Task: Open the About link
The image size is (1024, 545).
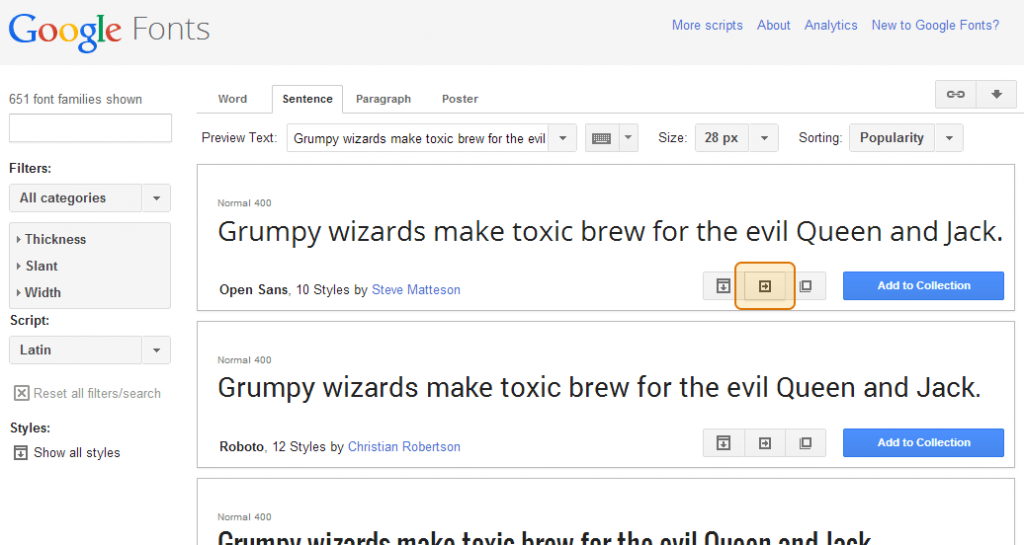Action: click(773, 25)
